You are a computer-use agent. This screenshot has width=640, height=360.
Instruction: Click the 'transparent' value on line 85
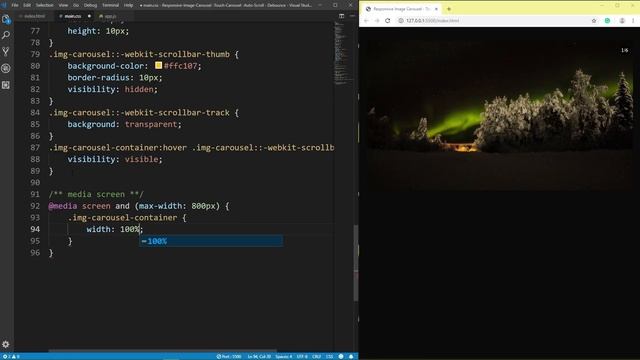[x=151, y=124]
